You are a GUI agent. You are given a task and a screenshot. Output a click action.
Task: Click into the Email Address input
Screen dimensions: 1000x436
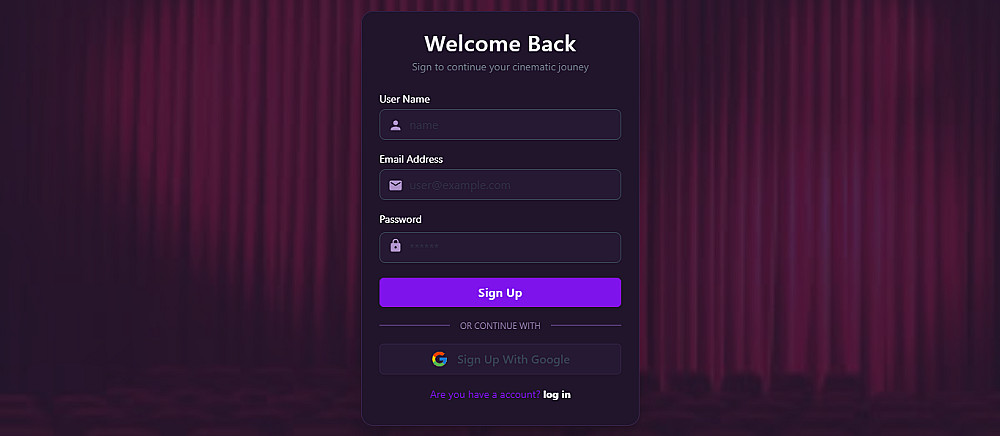(510, 185)
